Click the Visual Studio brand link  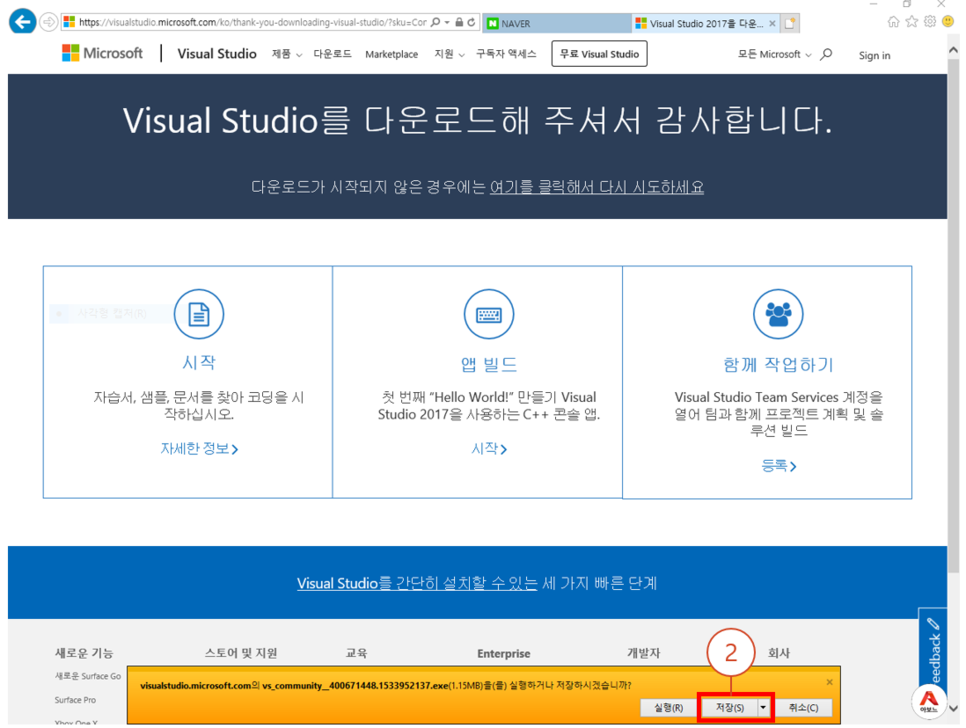click(217, 54)
